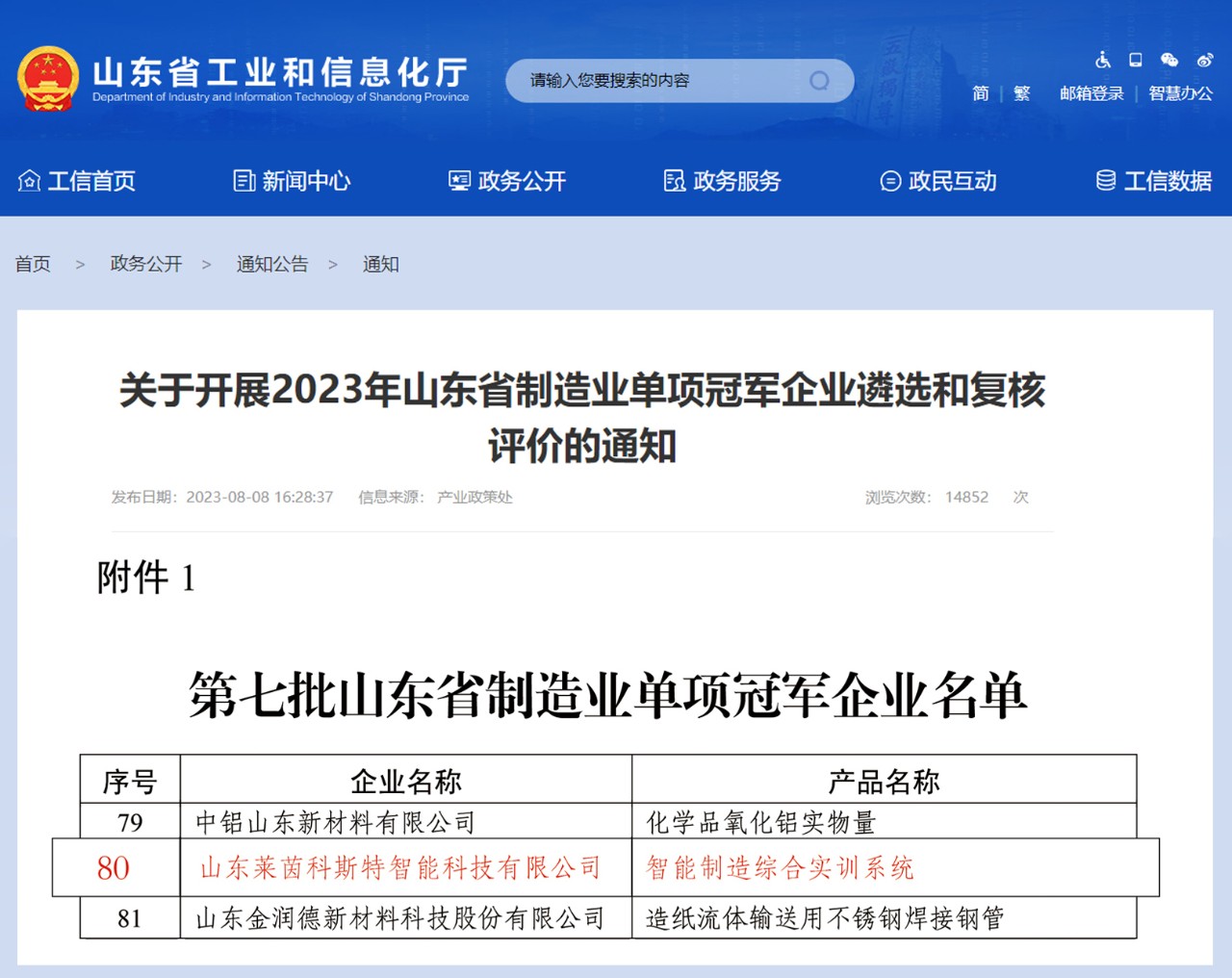1232x978 pixels.
Task: Open 工信数据 menu item
Action: (x=1168, y=181)
